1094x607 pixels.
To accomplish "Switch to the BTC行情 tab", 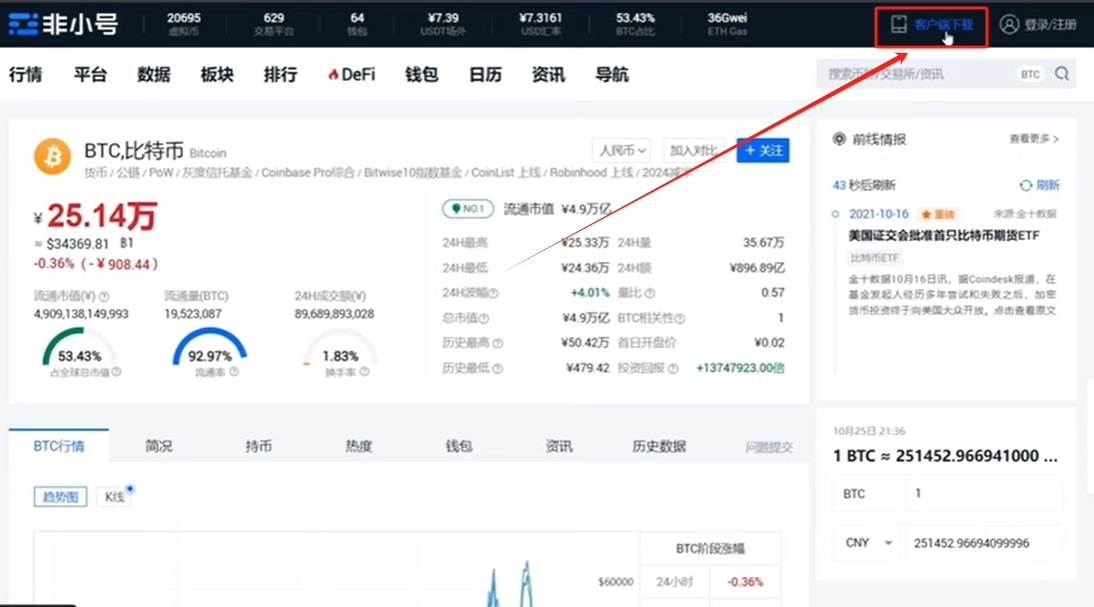I will (59, 446).
